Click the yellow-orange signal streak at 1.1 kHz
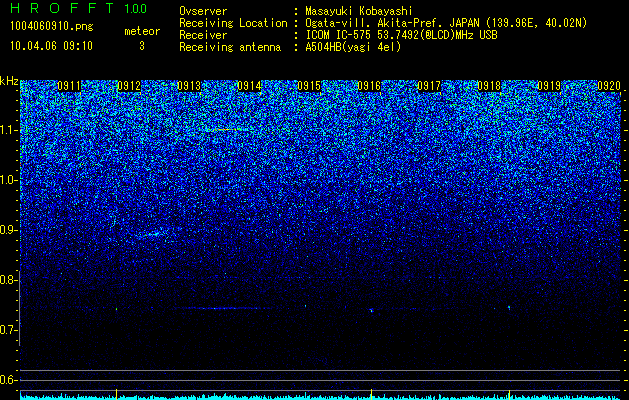The width and height of the screenshot is (629, 400). (225, 130)
